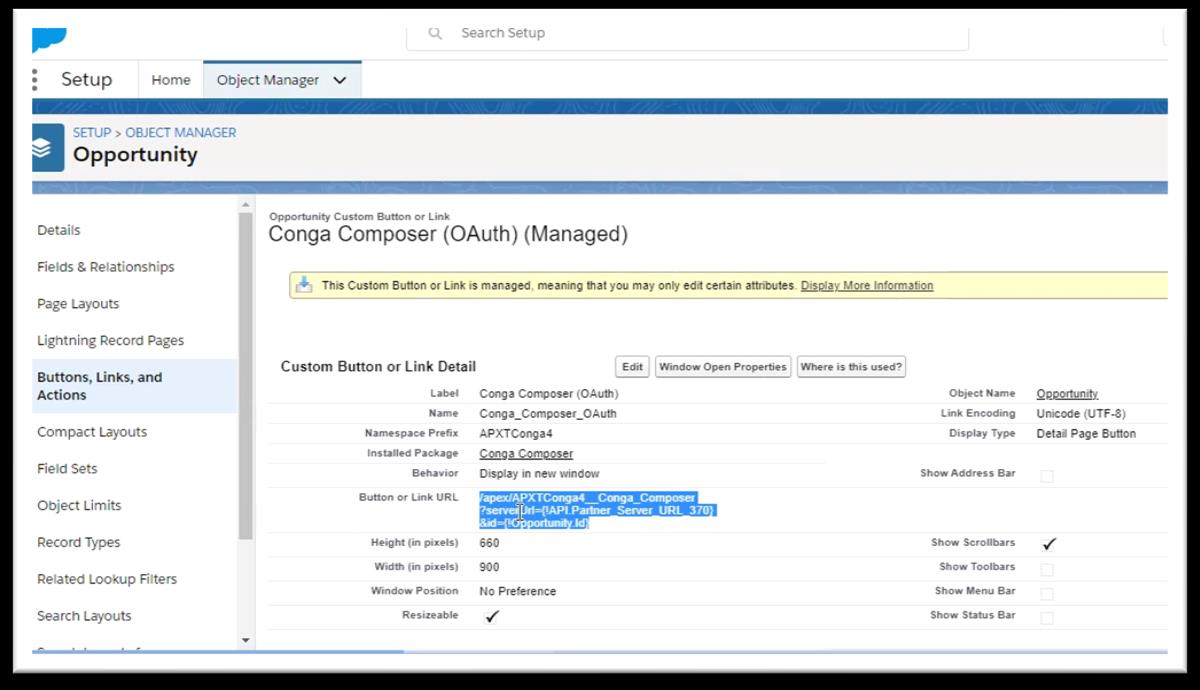The height and width of the screenshot is (690, 1200).
Task: Go to Object Limits section
Action: (79, 506)
